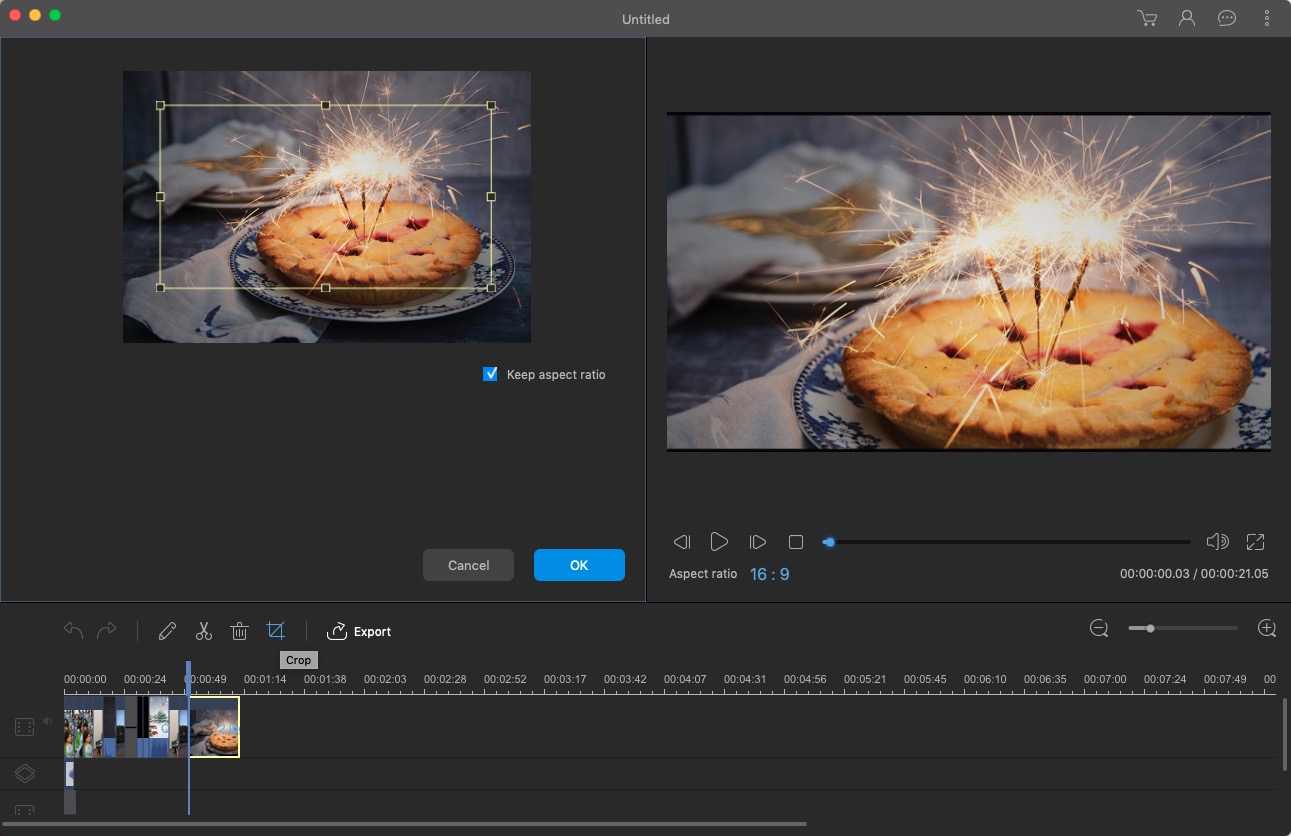Click the vertical timeline scrollbar

click(1285, 734)
